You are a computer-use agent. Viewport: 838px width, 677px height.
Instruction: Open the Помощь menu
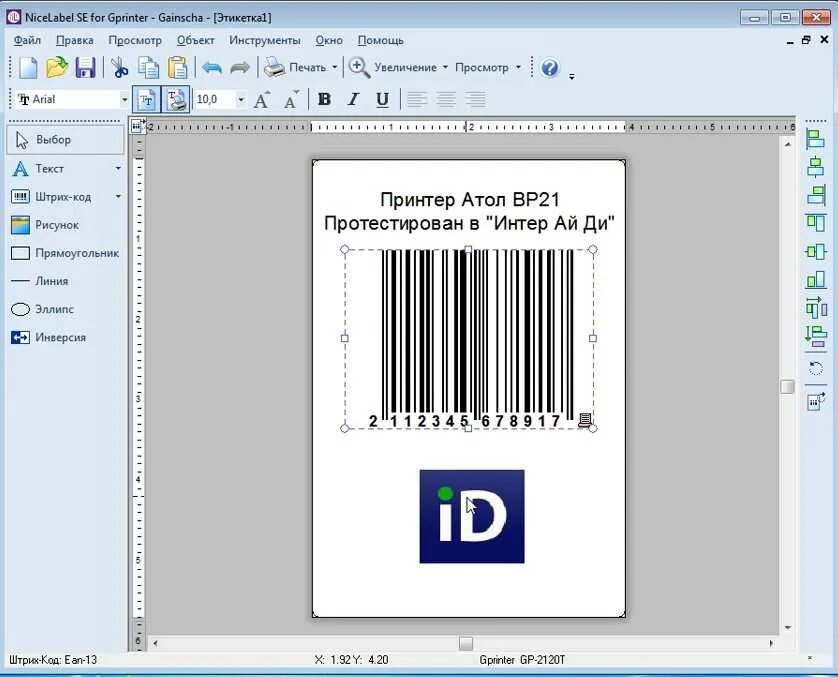381,41
